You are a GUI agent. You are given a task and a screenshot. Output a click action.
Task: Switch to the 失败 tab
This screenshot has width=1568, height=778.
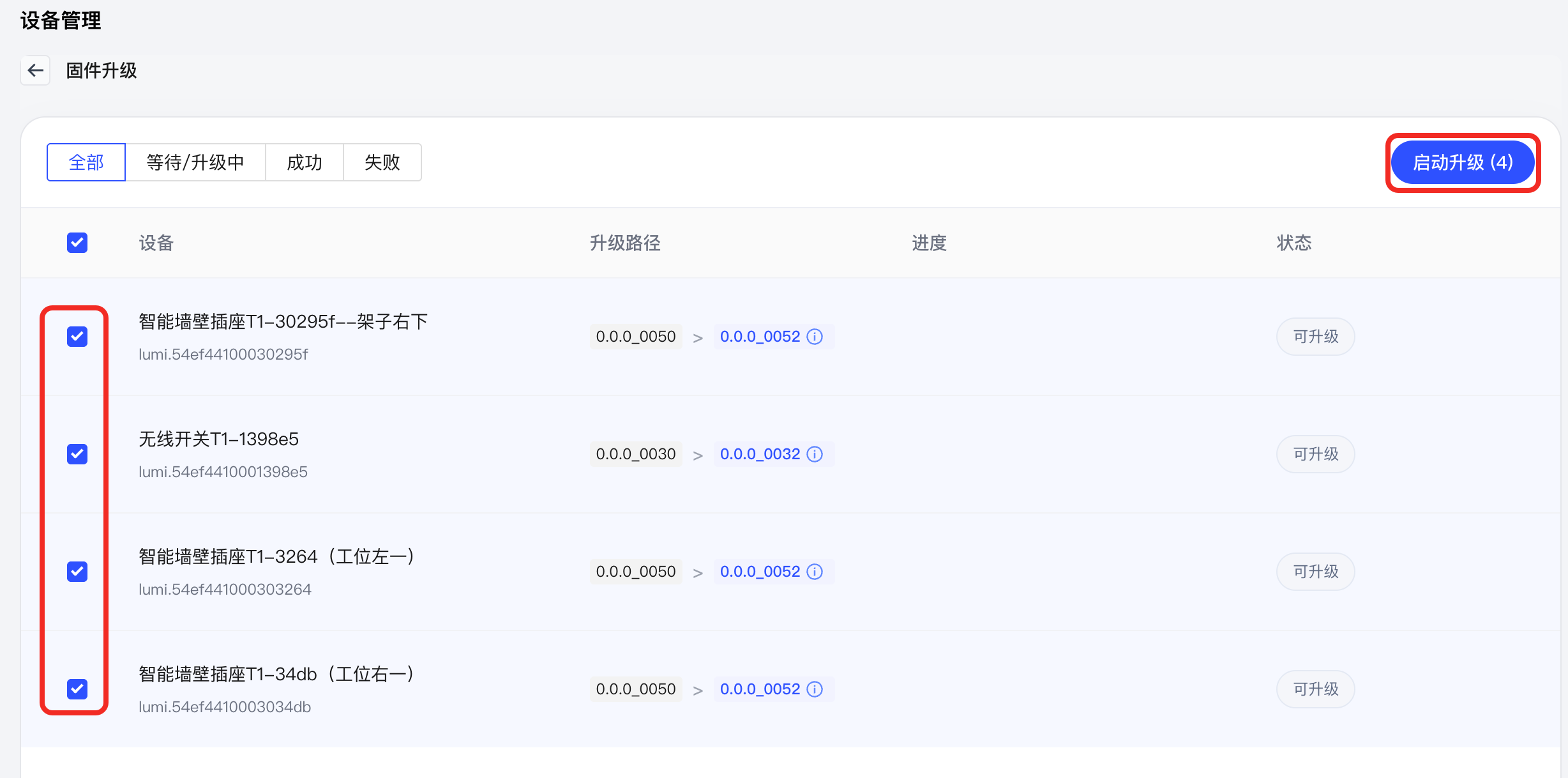tap(382, 162)
